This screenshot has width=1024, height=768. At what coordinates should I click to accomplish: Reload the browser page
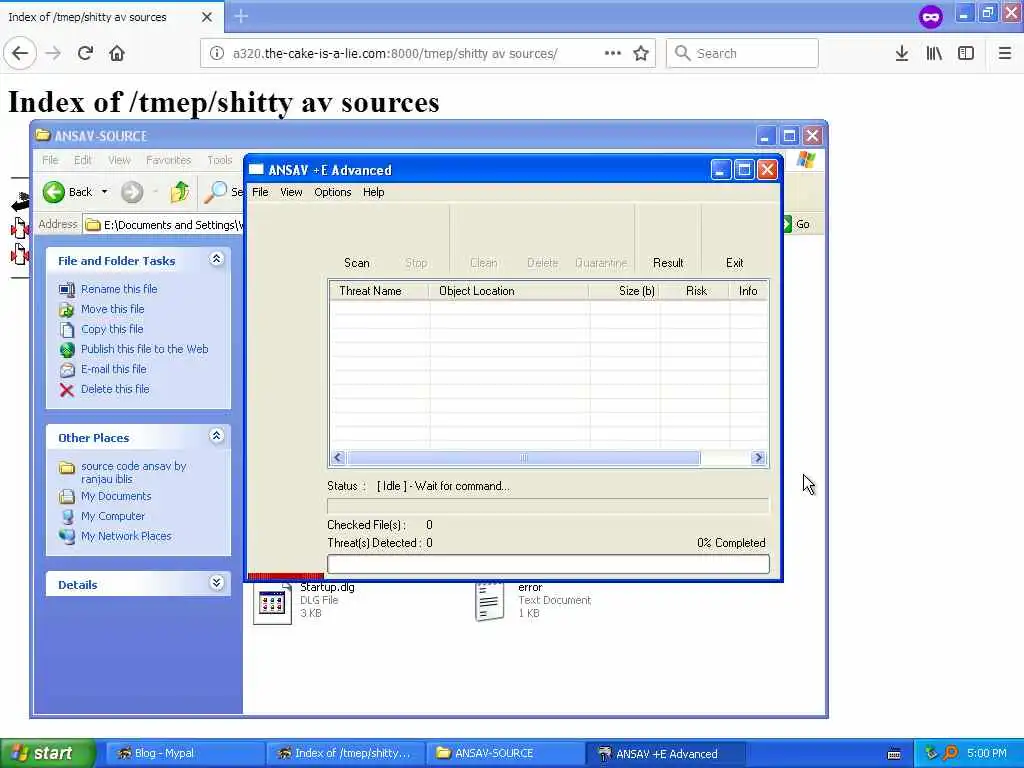(85, 53)
